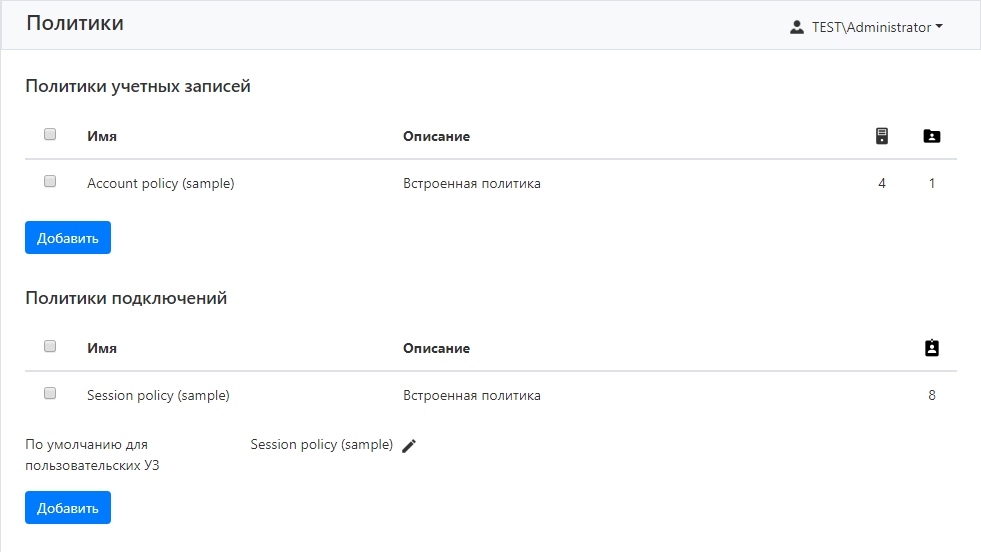The width and height of the screenshot is (981, 552).
Task: Click server count 4 for Account policy
Action: tap(881, 183)
